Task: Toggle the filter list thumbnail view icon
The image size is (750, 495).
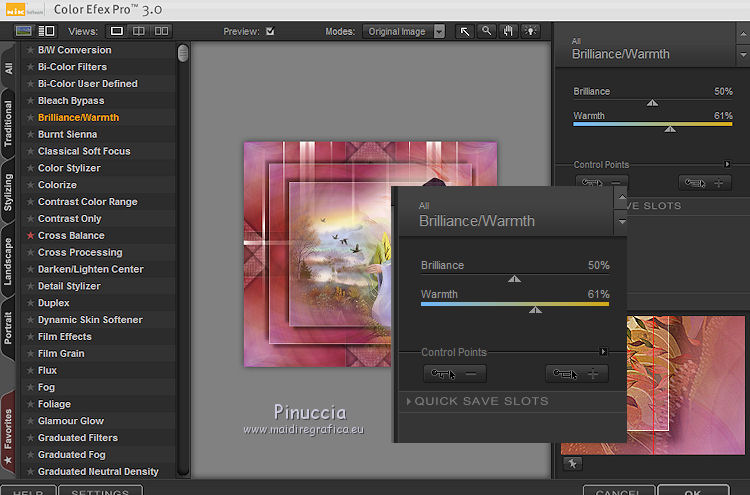Action: tap(23, 31)
